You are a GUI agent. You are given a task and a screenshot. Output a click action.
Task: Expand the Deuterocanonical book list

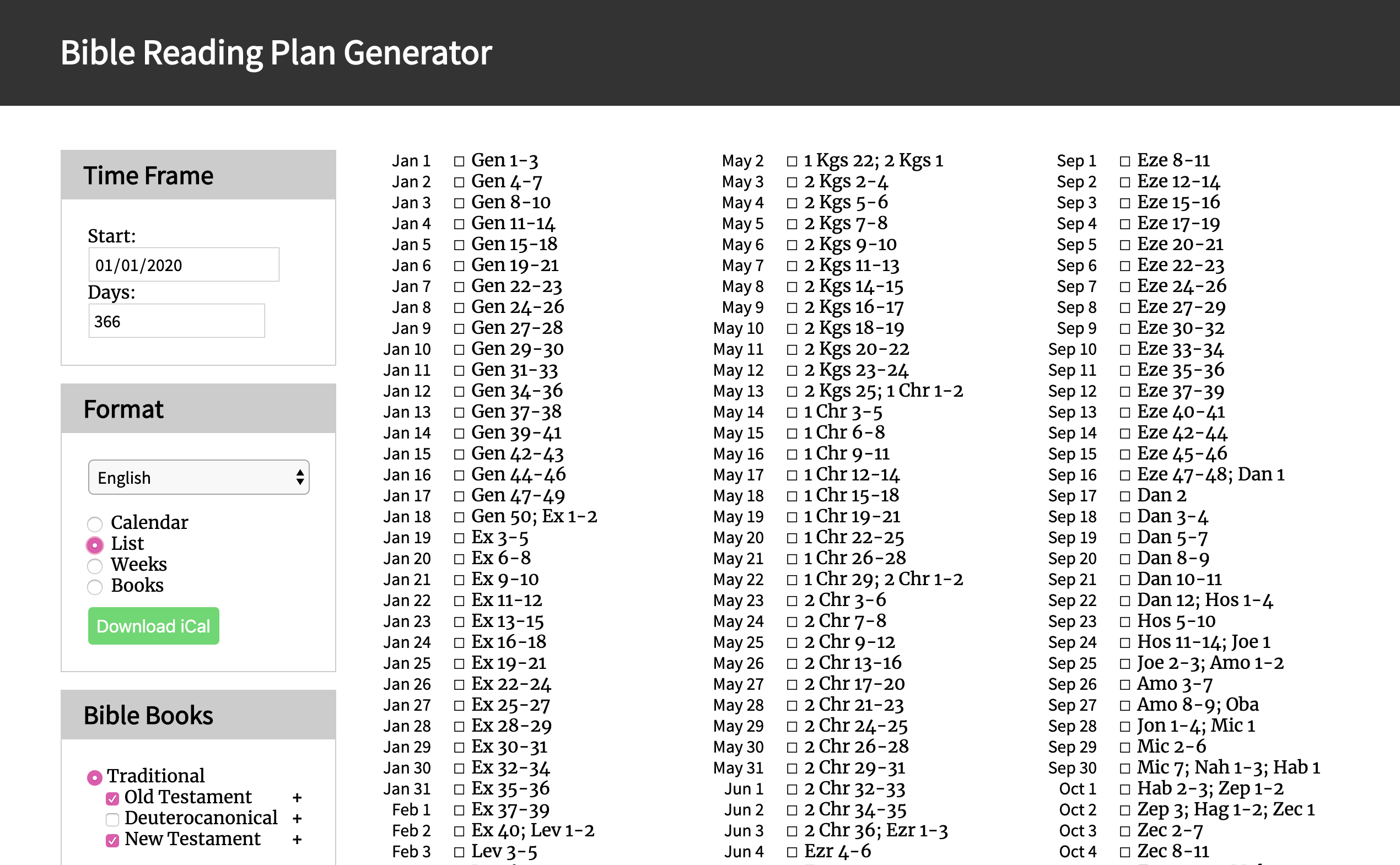pyautogui.click(x=297, y=819)
